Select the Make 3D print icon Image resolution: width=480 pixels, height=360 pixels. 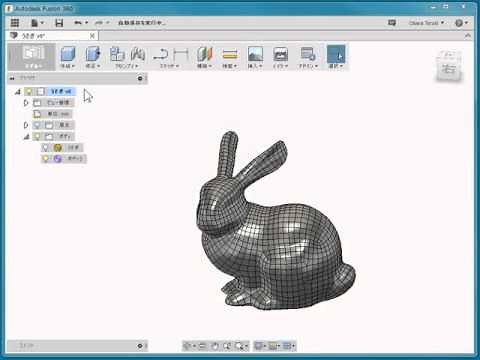click(280, 54)
